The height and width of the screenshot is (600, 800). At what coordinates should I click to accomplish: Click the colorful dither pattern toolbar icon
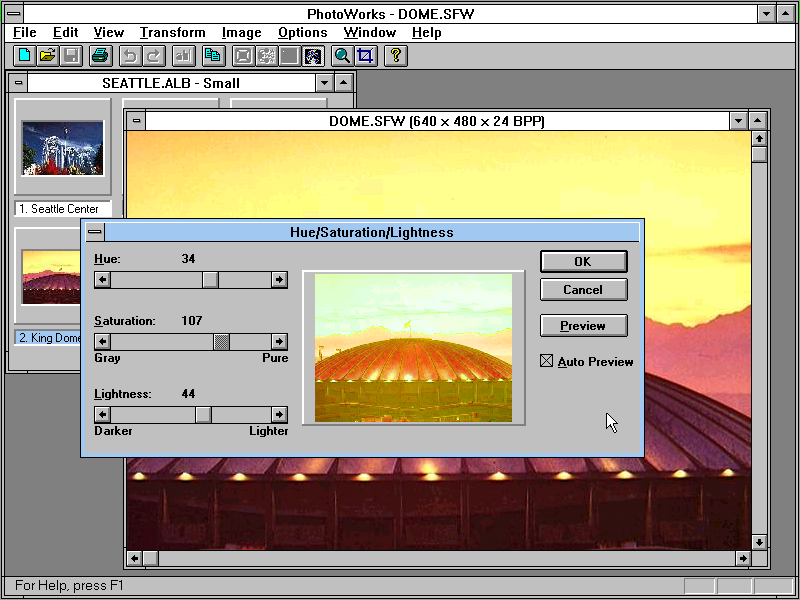pyautogui.click(x=313, y=56)
